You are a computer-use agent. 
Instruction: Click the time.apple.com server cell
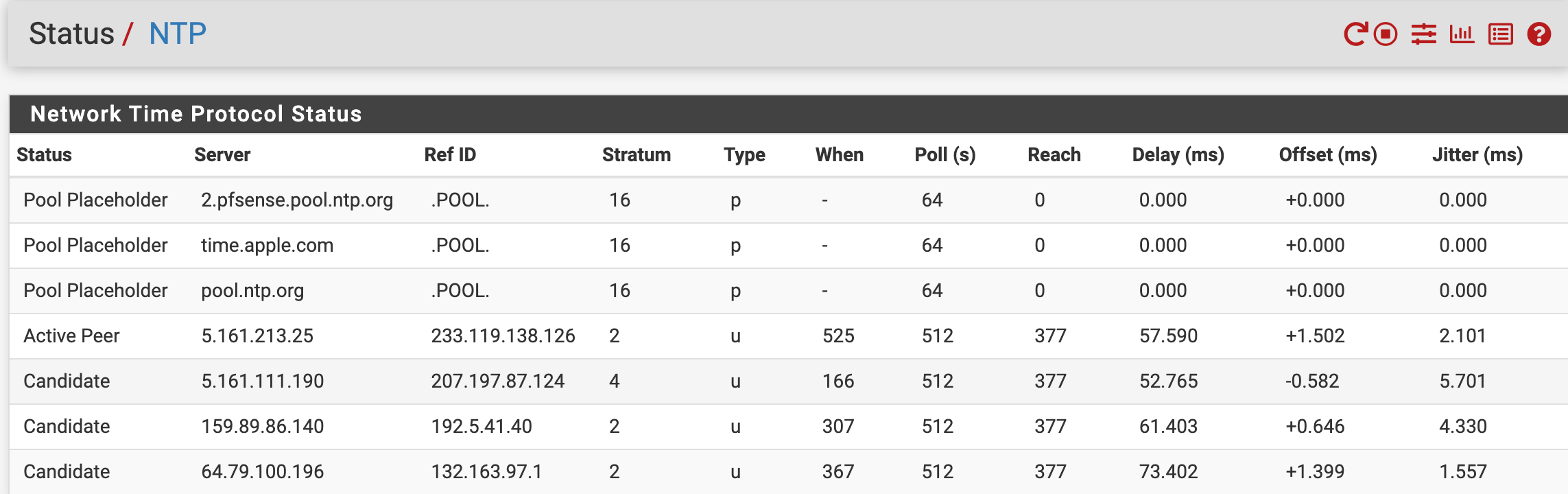pos(267,245)
